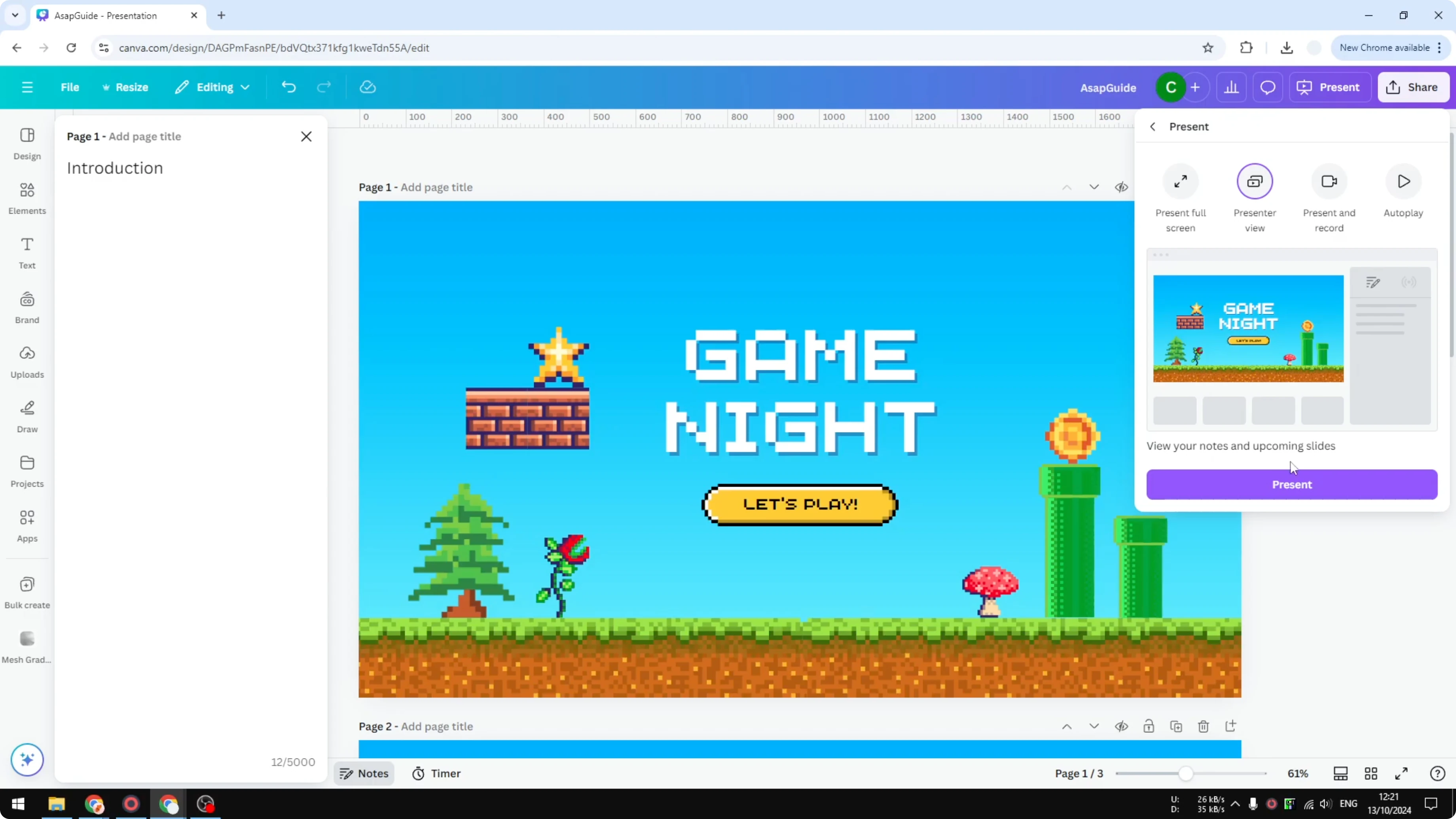This screenshot has width=1456, height=819.
Task: Select the Draw tool
Action: tap(27, 417)
